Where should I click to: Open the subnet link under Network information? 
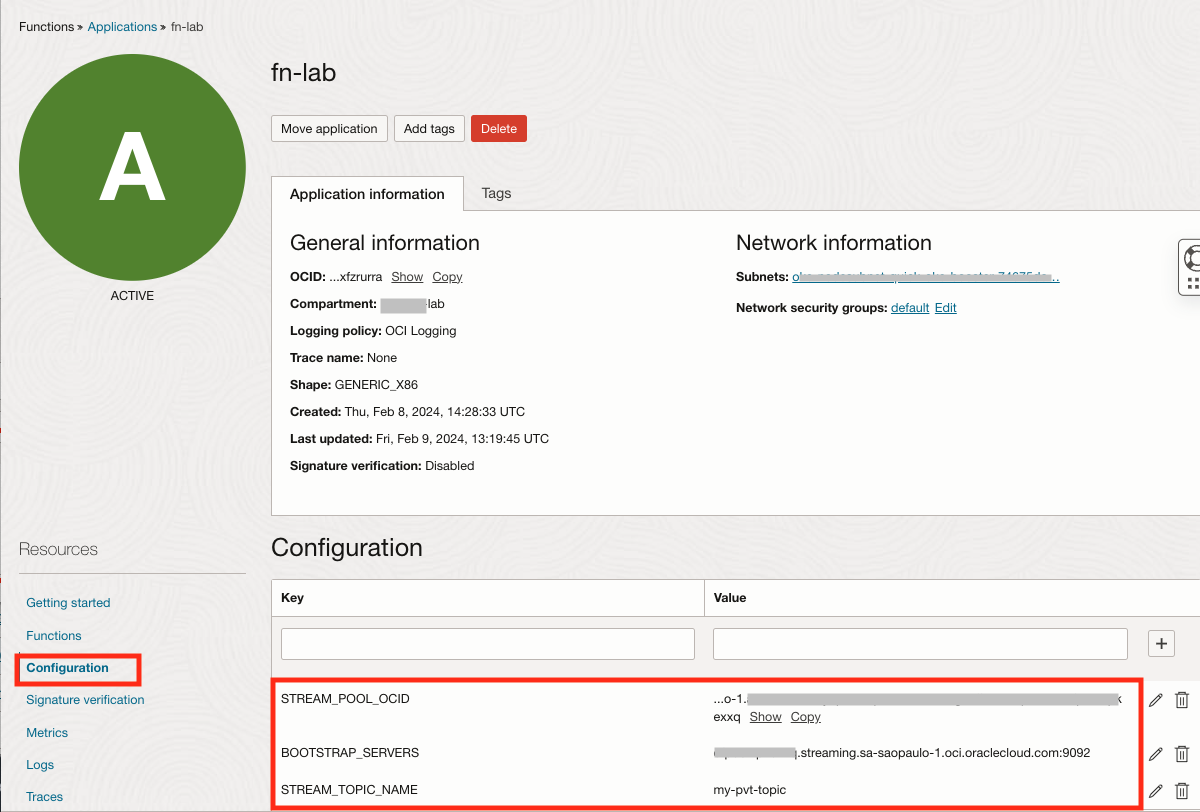tap(925, 277)
